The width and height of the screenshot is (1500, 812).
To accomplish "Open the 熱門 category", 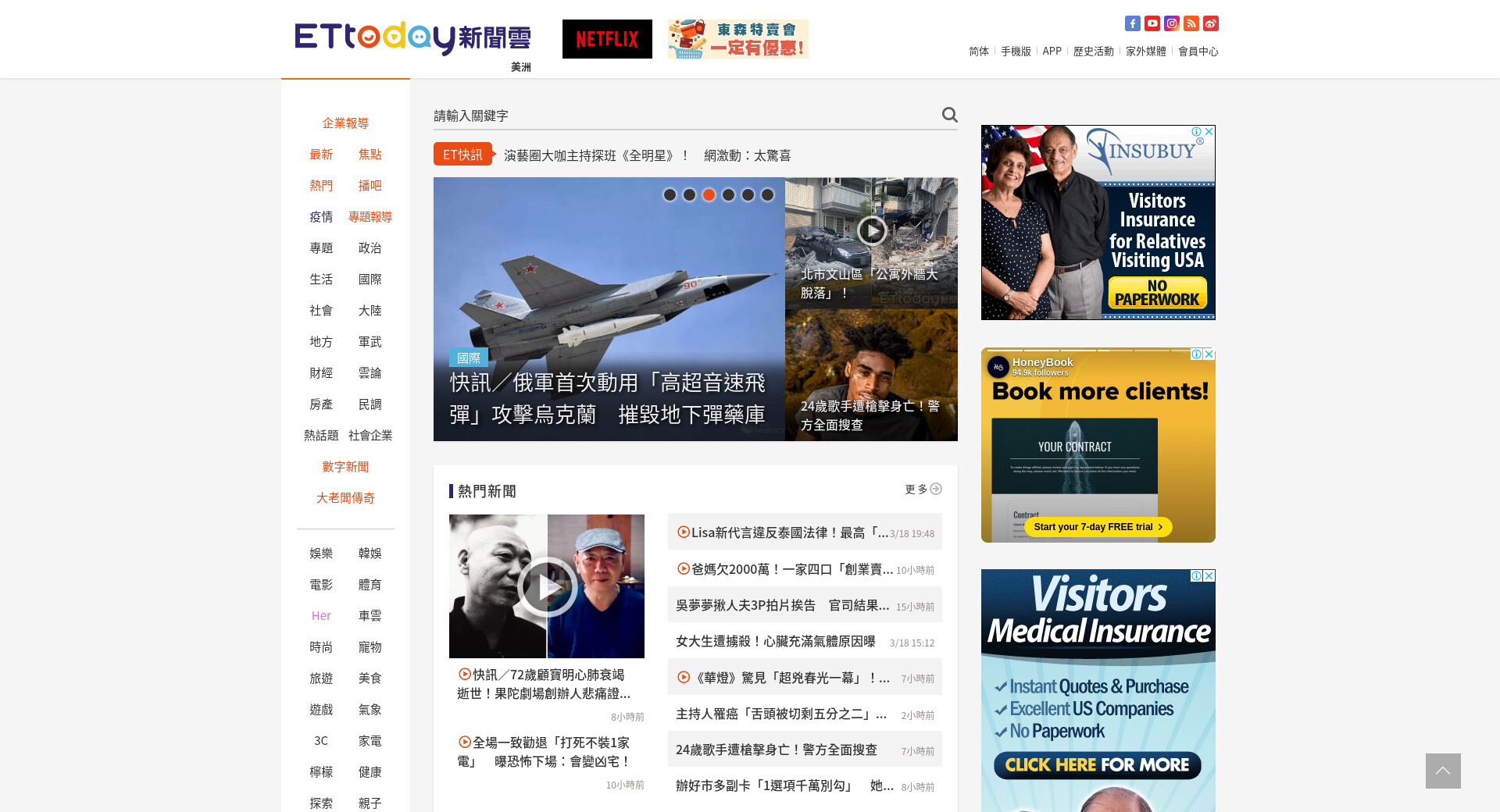I will point(321,186).
